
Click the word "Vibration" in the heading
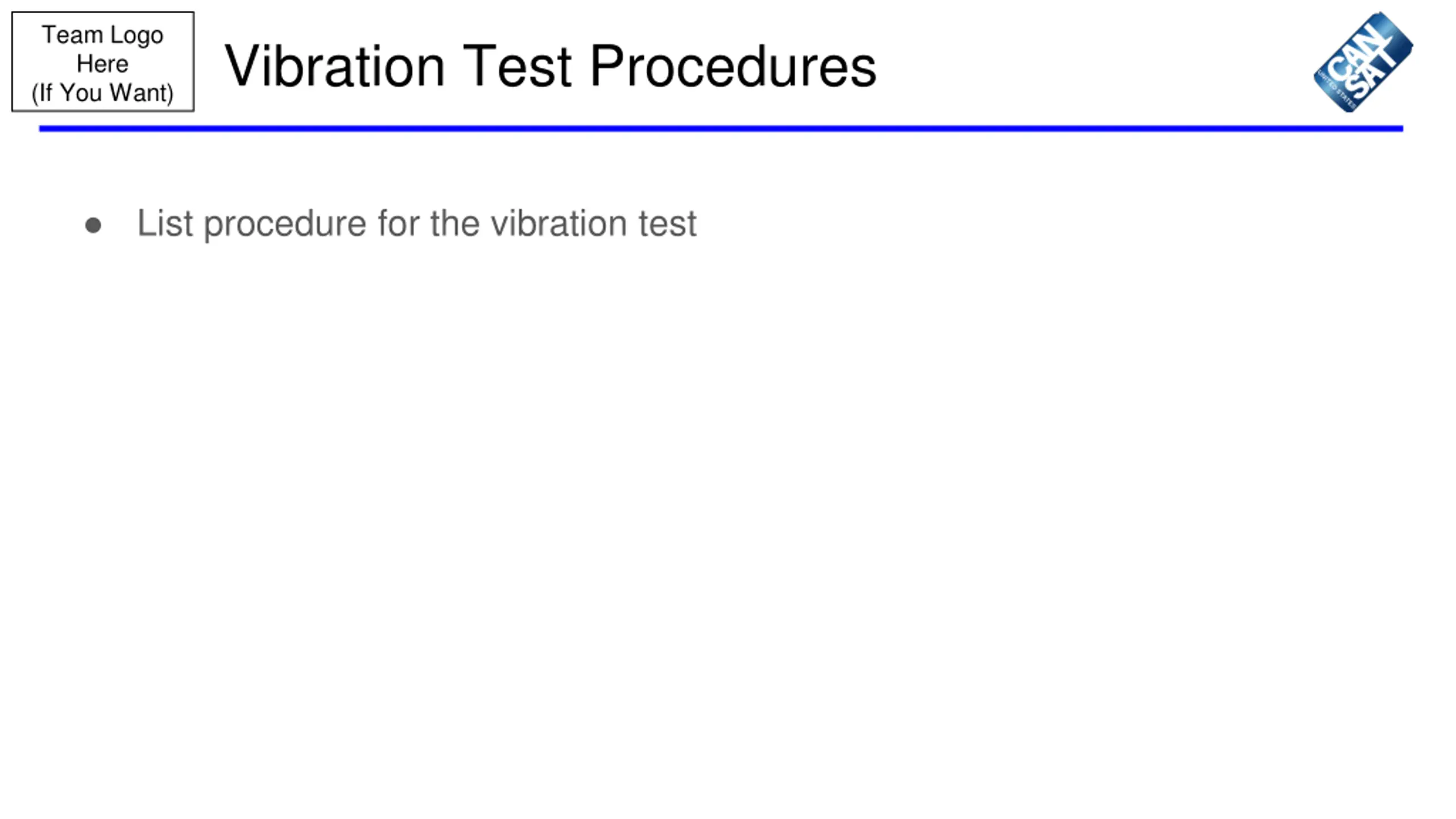click(x=334, y=67)
